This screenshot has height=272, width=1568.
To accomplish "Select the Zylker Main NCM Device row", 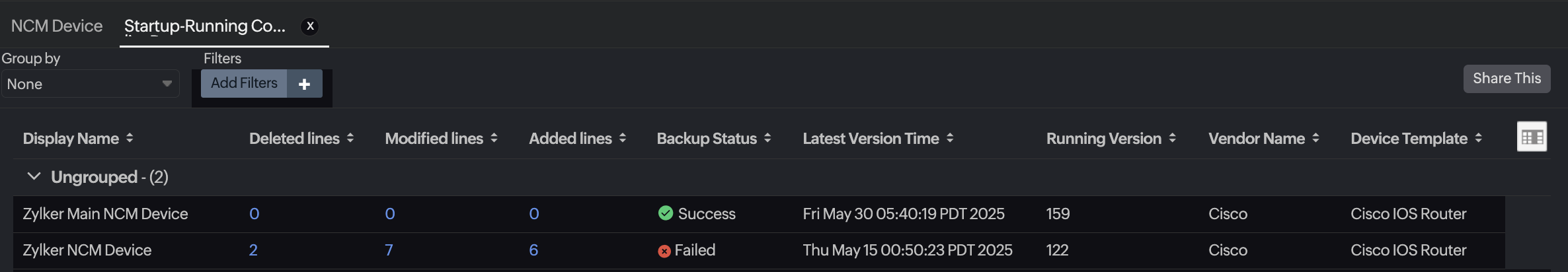I will tap(106, 214).
